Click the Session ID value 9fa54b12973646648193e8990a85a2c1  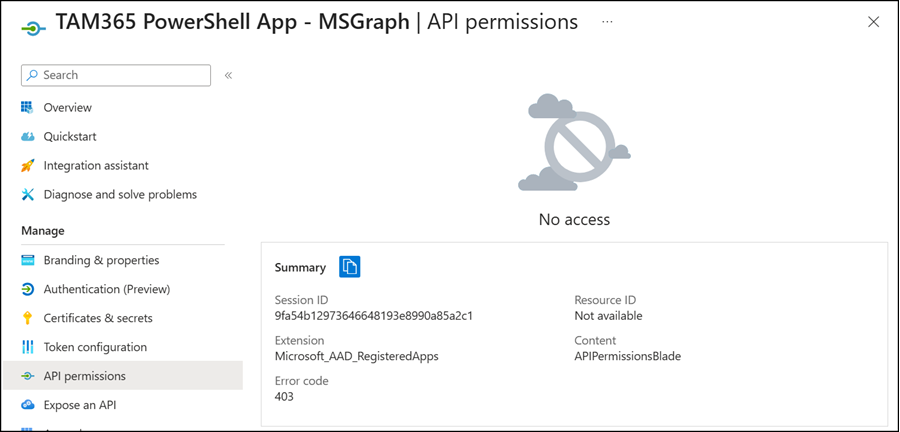point(374,316)
